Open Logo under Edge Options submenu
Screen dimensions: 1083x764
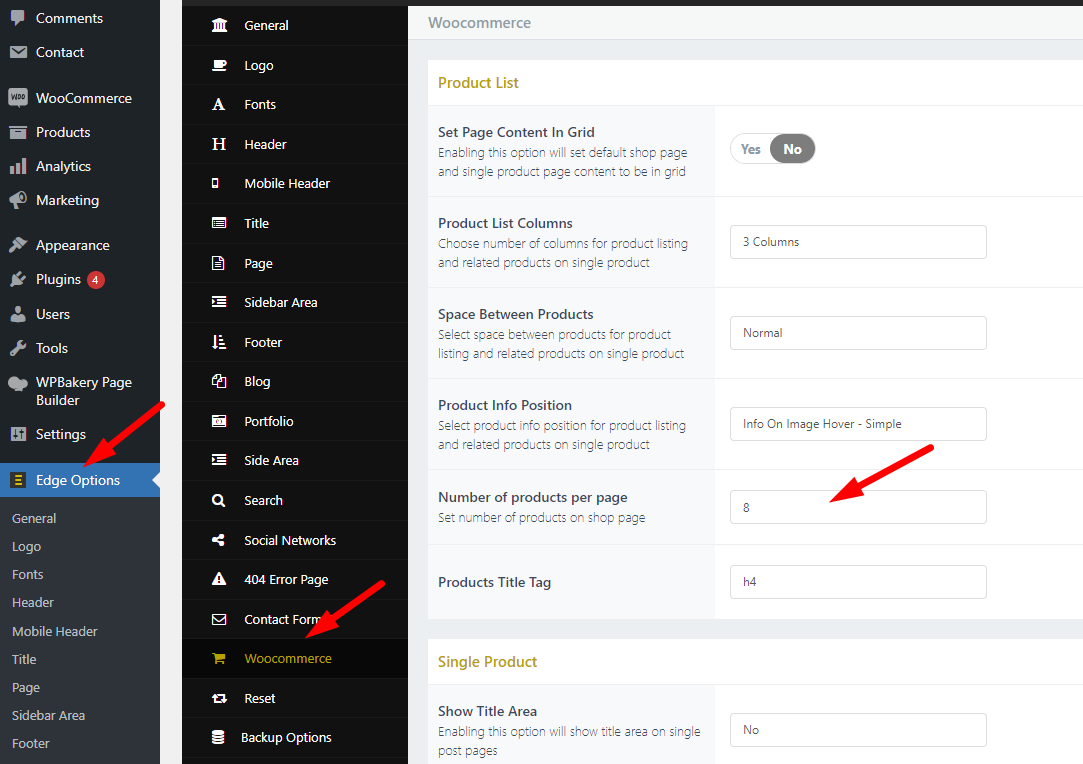[x=26, y=546]
